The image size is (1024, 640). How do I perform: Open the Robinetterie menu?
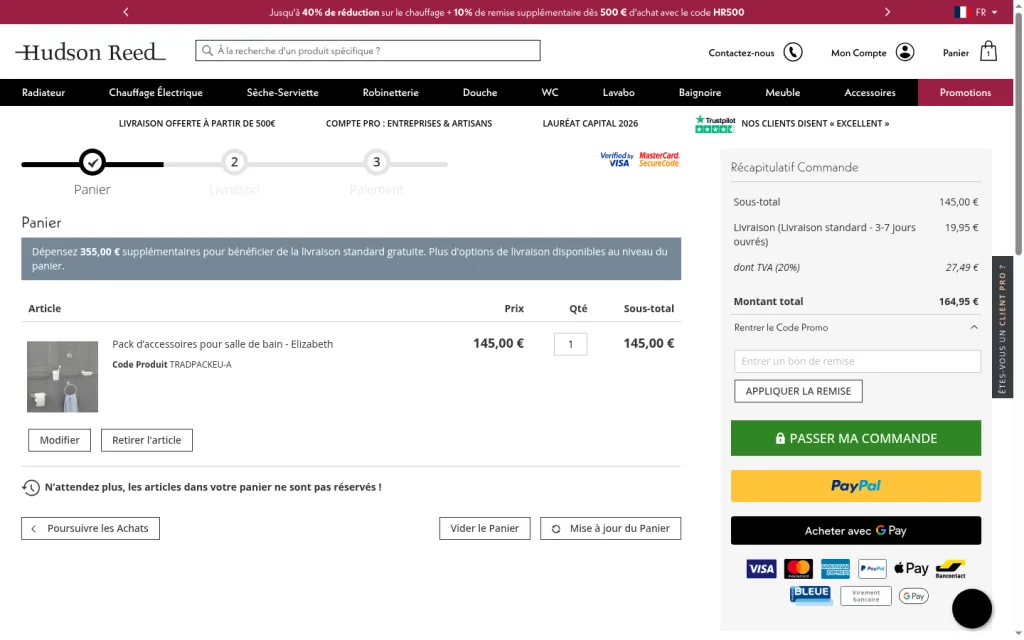tap(391, 93)
